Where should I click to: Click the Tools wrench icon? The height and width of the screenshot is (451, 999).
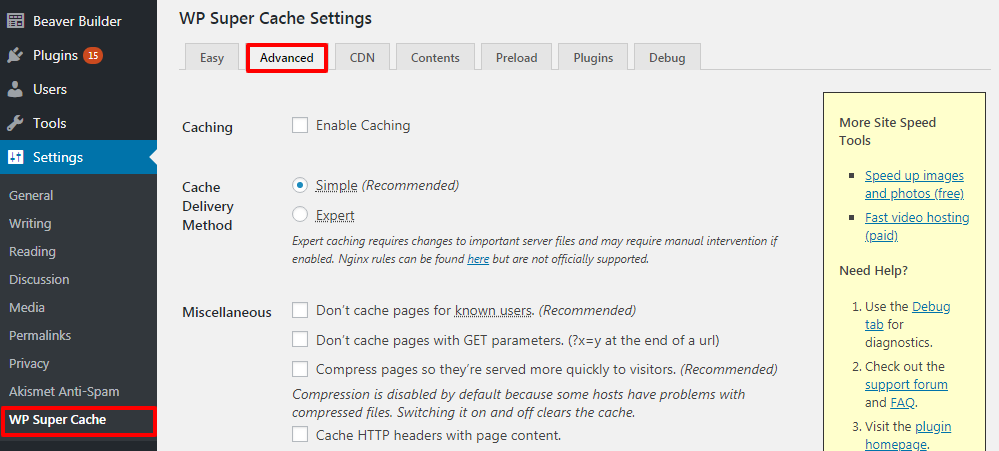[15, 124]
